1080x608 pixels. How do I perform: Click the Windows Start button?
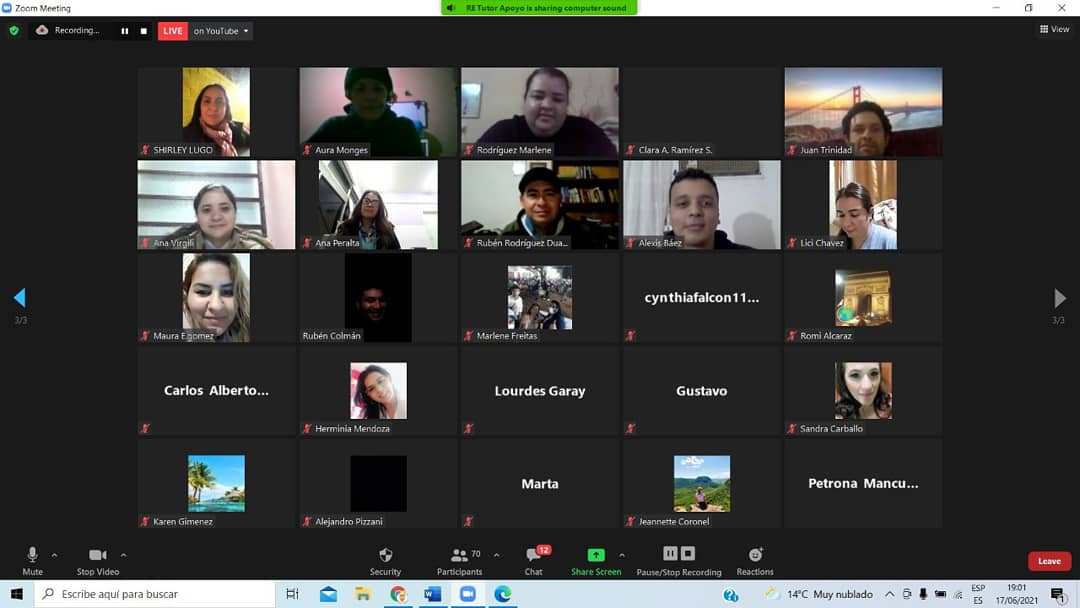click(x=17, y=594)
